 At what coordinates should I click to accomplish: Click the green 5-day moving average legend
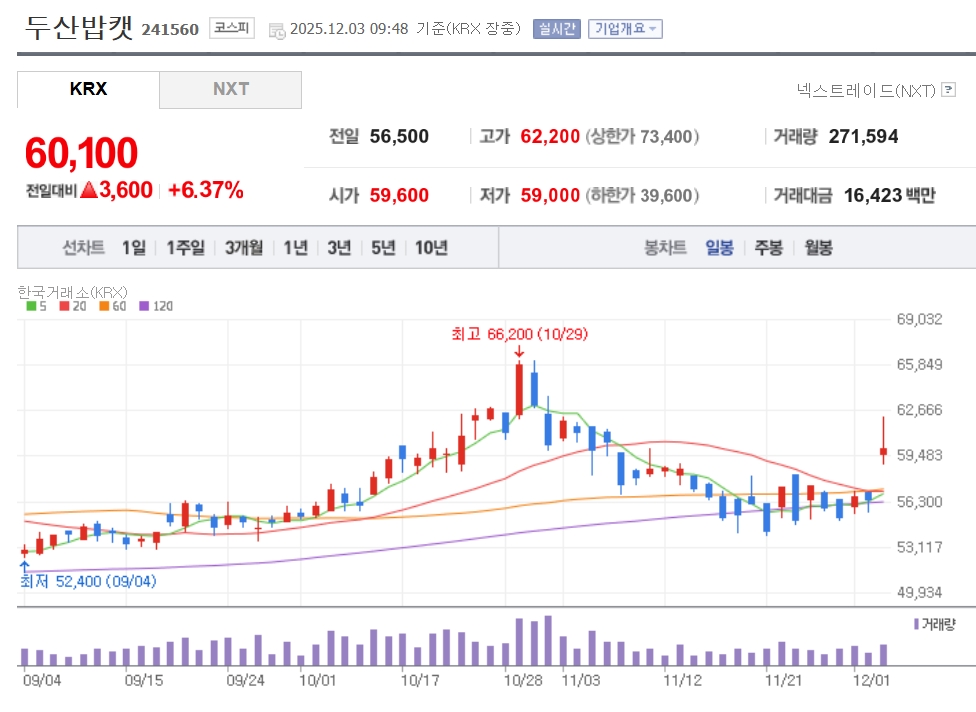(x=36, y=306)
